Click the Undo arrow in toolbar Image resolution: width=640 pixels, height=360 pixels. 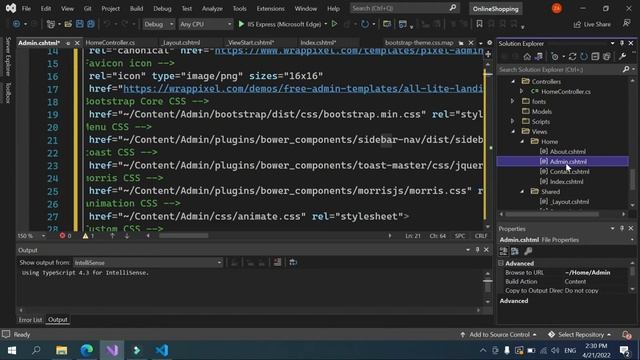107,24
